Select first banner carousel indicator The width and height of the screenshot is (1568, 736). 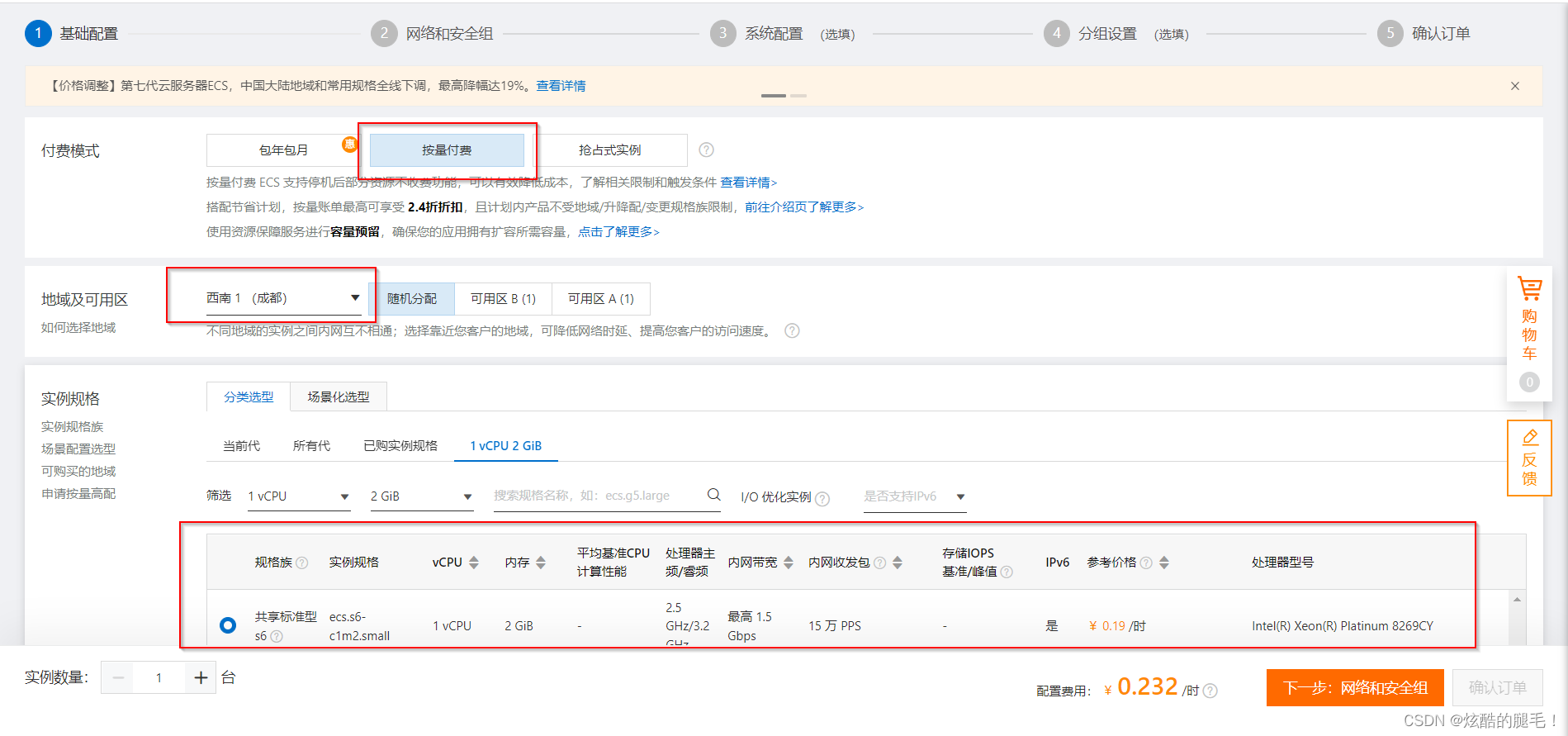click(x=774, y=96)
